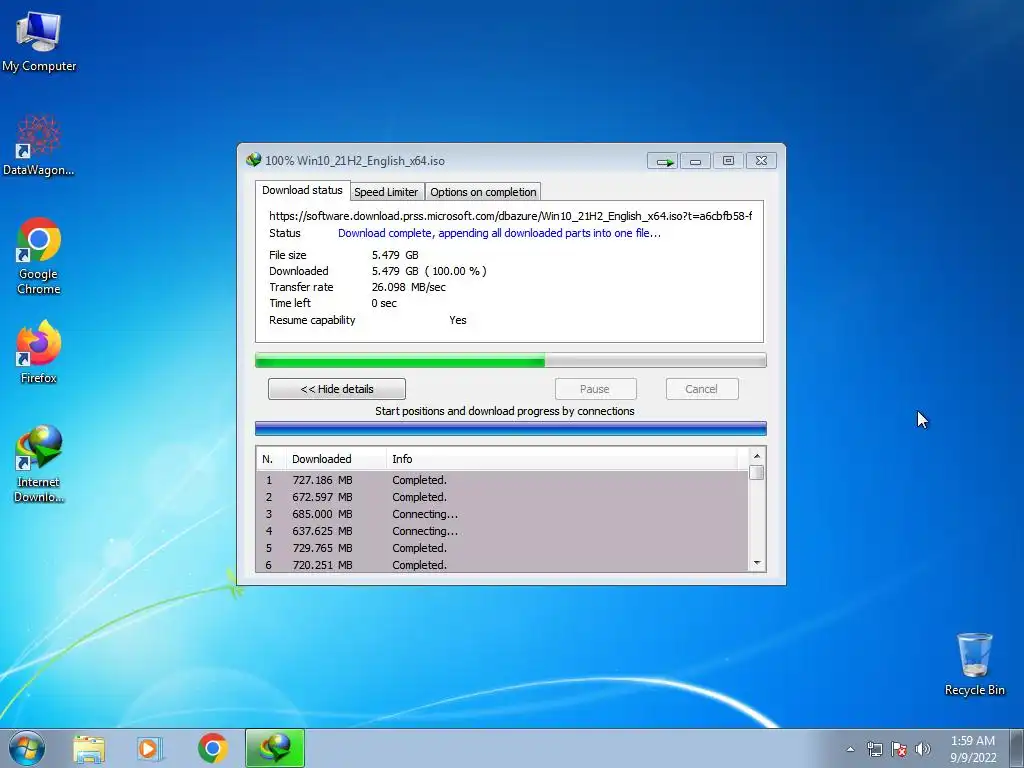Open Windows Explorer from taskbar
The height and width of the screenshot is (768, 1024).
click(x=89, y=748)
